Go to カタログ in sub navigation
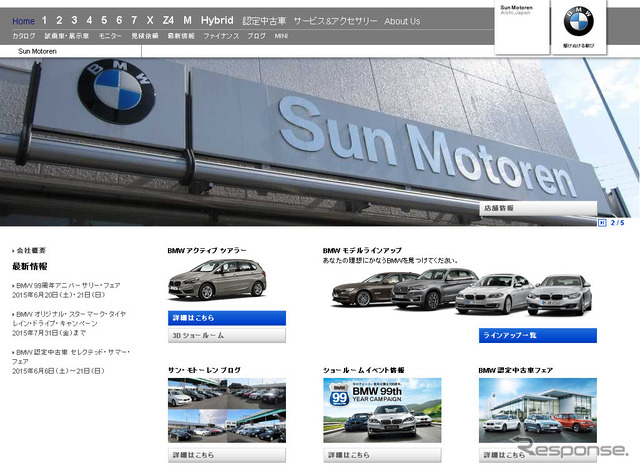Viewport: 640px width, 469px height. (24, 36)
